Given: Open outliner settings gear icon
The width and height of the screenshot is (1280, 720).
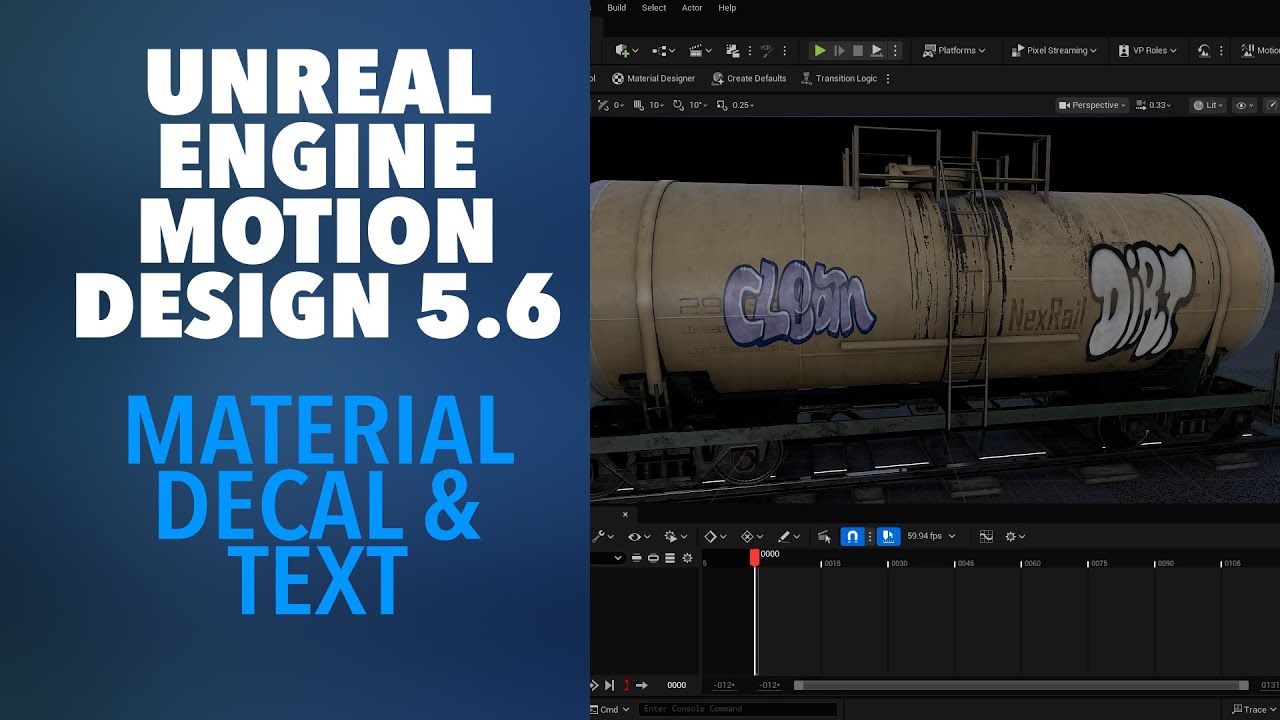Looking at the screenshot, I should (x=687, y=558).
